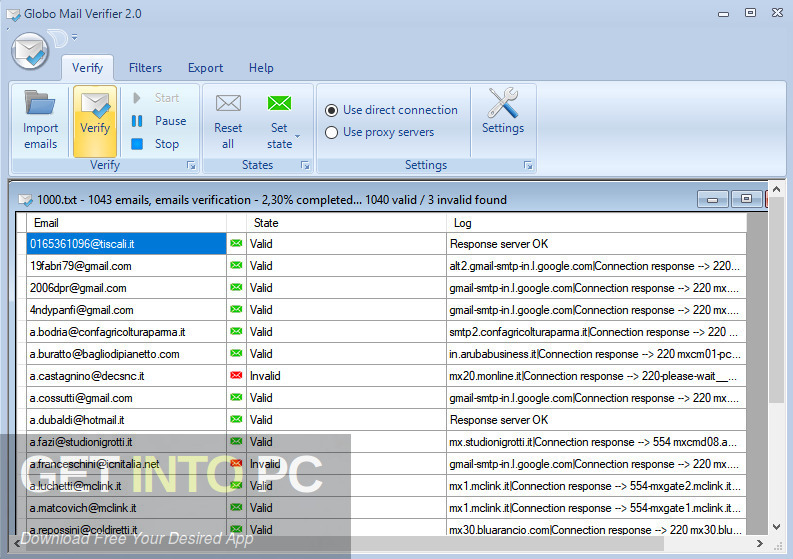793x559 pixels.
Task: Click the mx20.monline.it log entry
Action: pyautogui.click(x=596, y=376)
